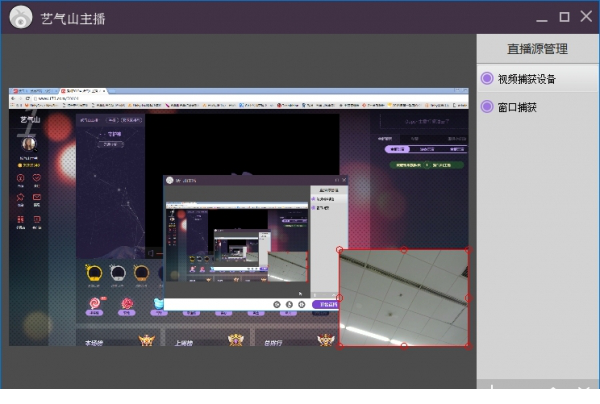The height and width of the screenshot is (404, 600).
Task: Select the 窗口捕获 source label
Action: click(x=518, y=106)
